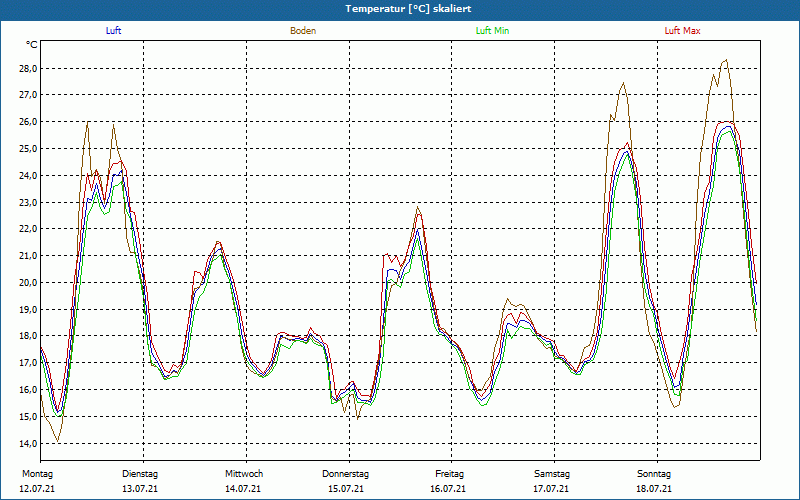Click the Boden peak above 28 on Sunday
The image size is (800, 500).
pos(726,60)
